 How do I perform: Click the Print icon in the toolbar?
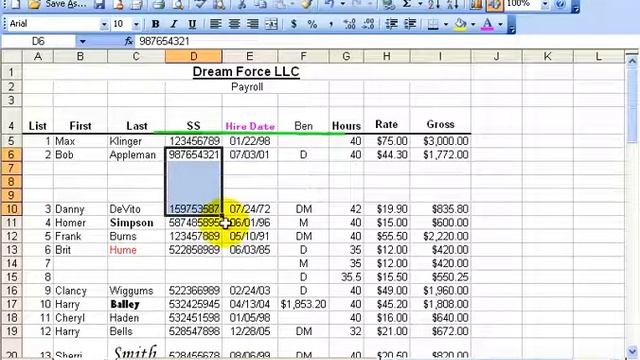[x=158, y=4]
